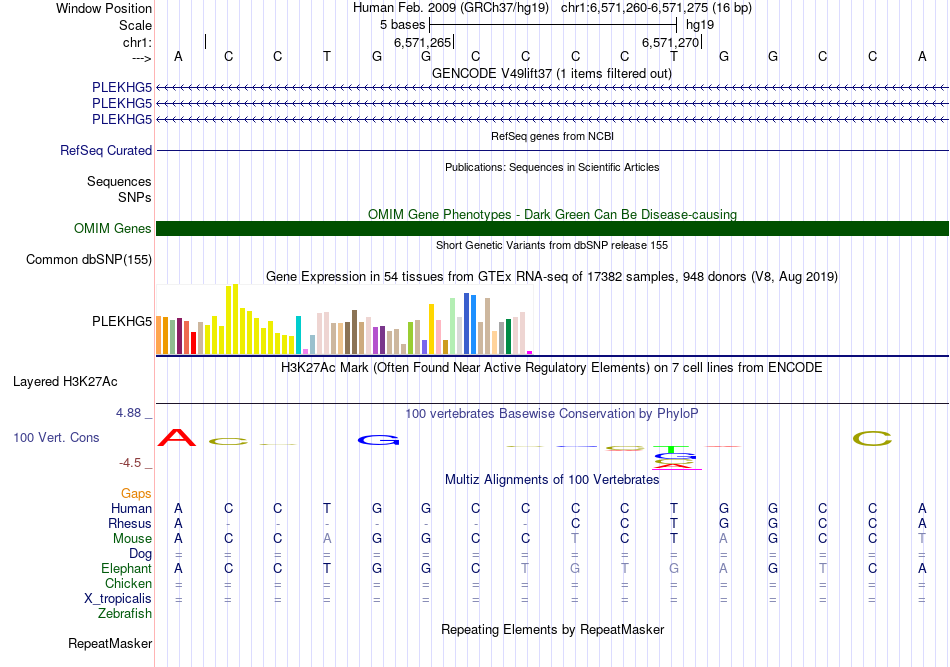
Task: Click the Zebrafish alignment row label
Action: tap(125, 614)
